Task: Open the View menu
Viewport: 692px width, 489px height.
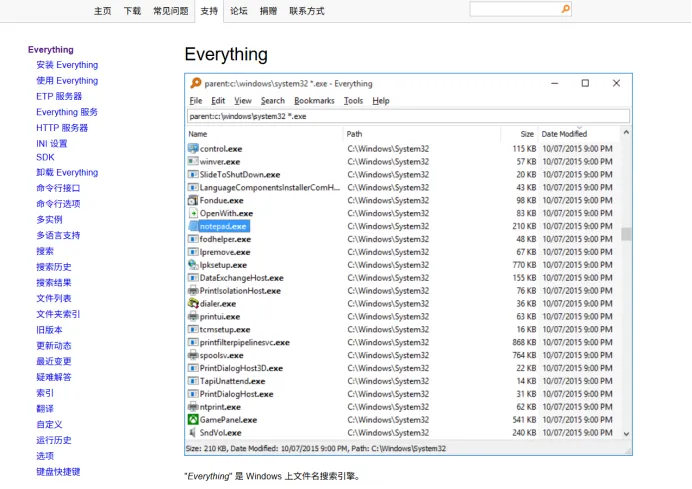Action: click(243, 101)
